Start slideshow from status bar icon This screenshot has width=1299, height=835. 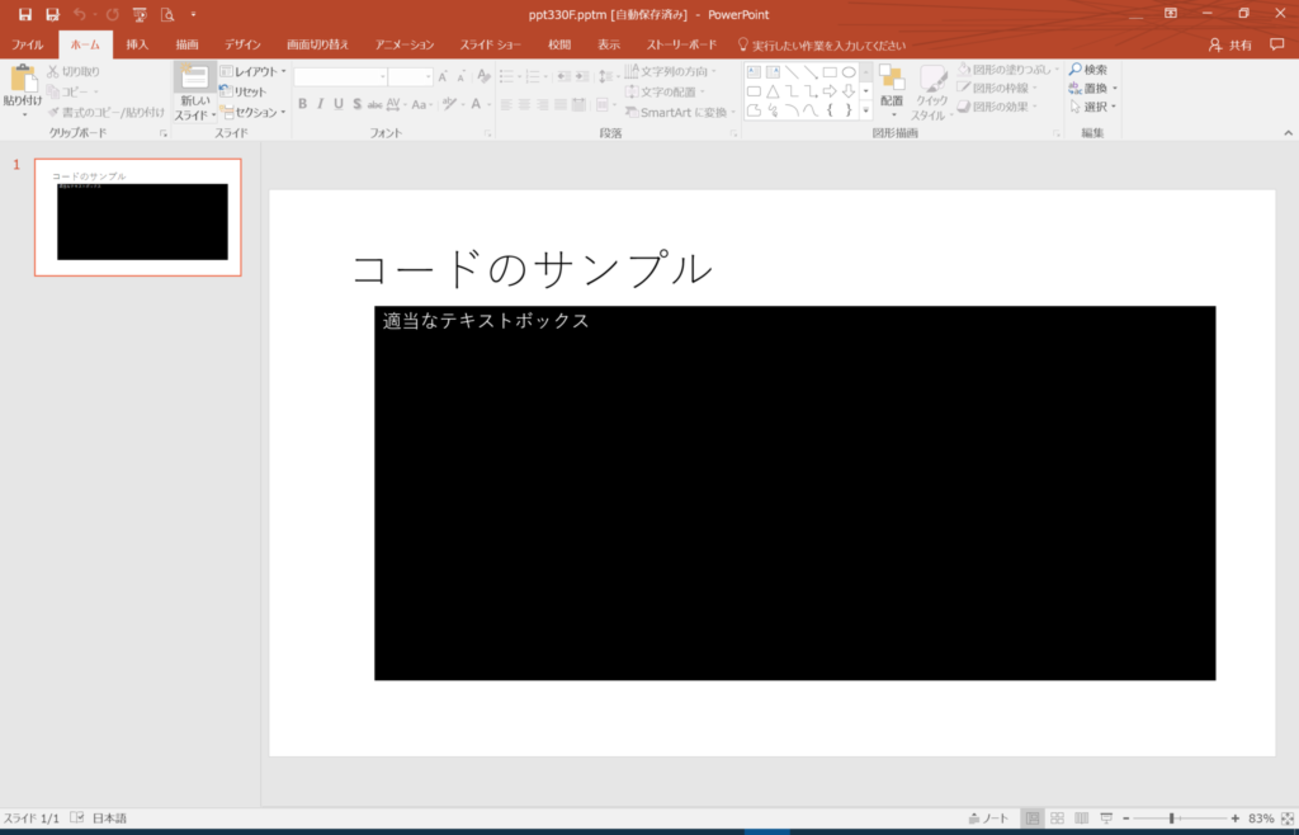click(x=1106, y=818)
